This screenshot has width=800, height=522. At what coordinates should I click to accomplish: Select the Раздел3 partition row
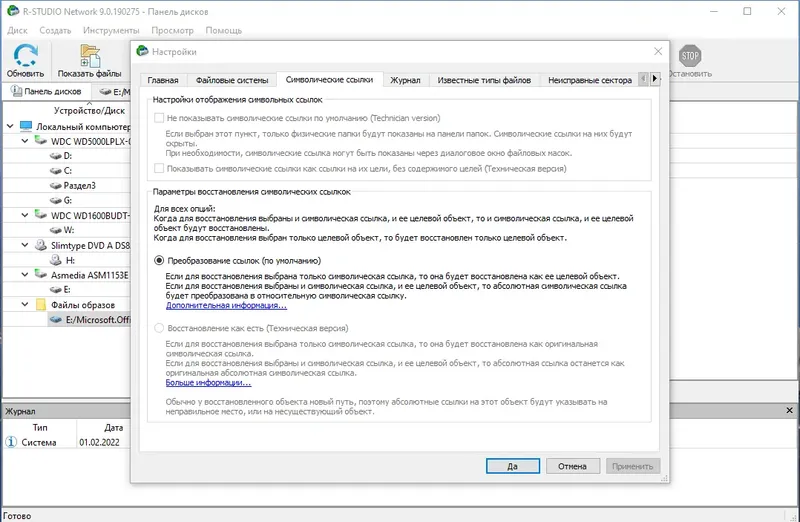[x=79, y=185]
